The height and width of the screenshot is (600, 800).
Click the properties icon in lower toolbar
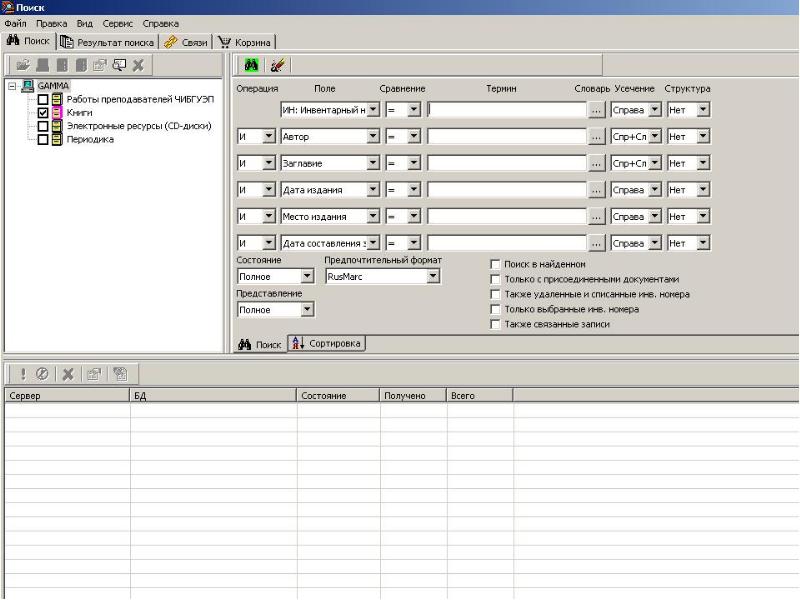coord(94,374)
